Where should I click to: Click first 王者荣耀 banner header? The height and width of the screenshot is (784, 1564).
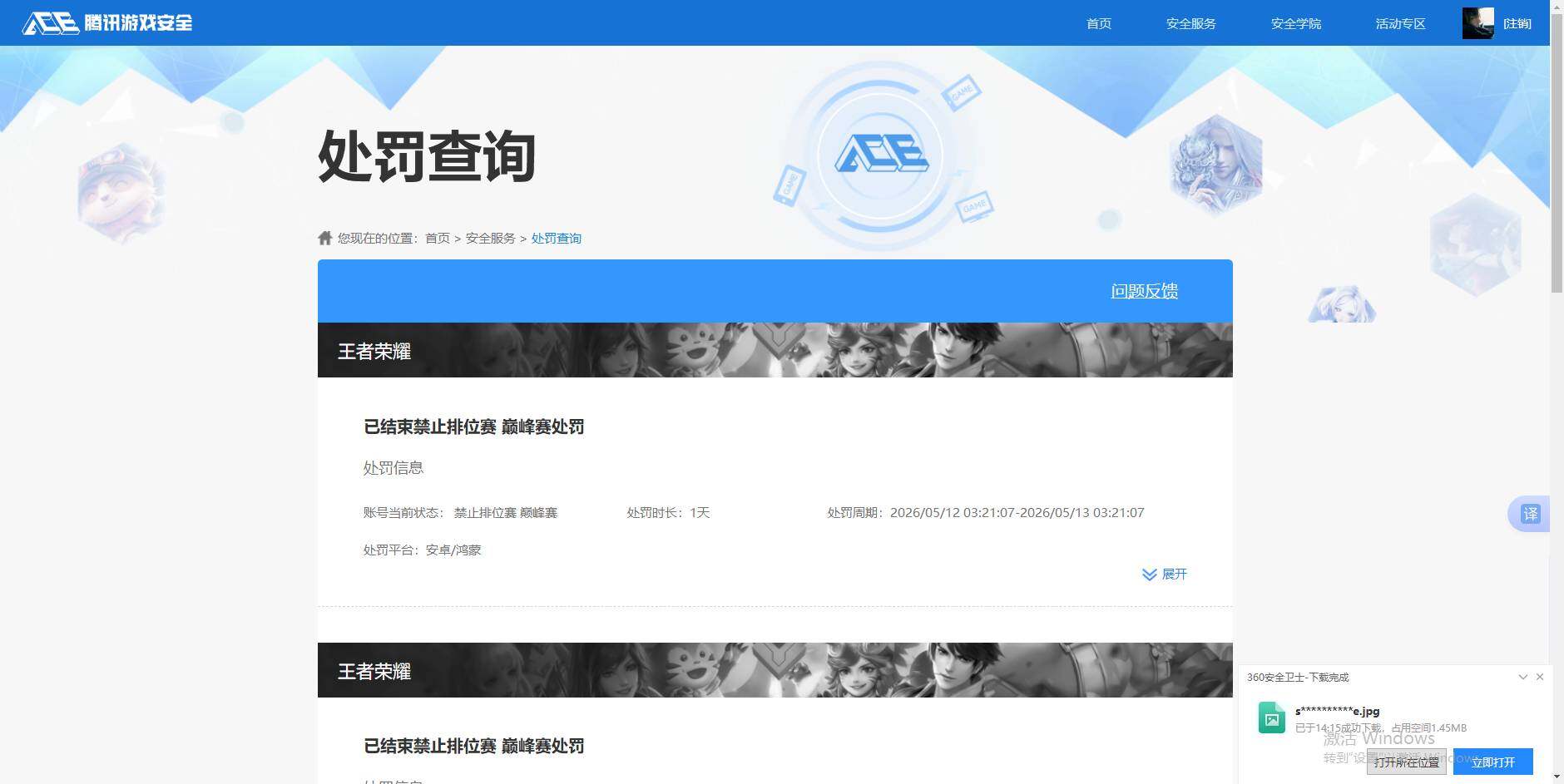775,350
